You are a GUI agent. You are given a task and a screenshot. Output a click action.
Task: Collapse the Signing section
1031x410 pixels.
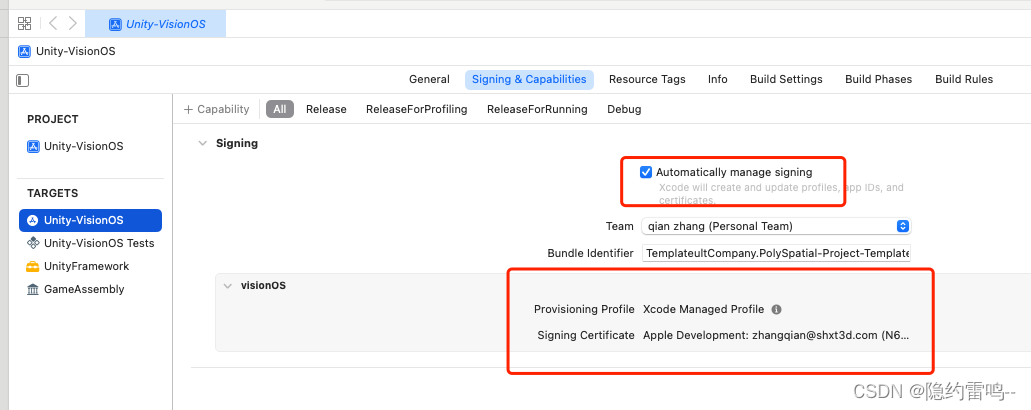pos(203,143)
